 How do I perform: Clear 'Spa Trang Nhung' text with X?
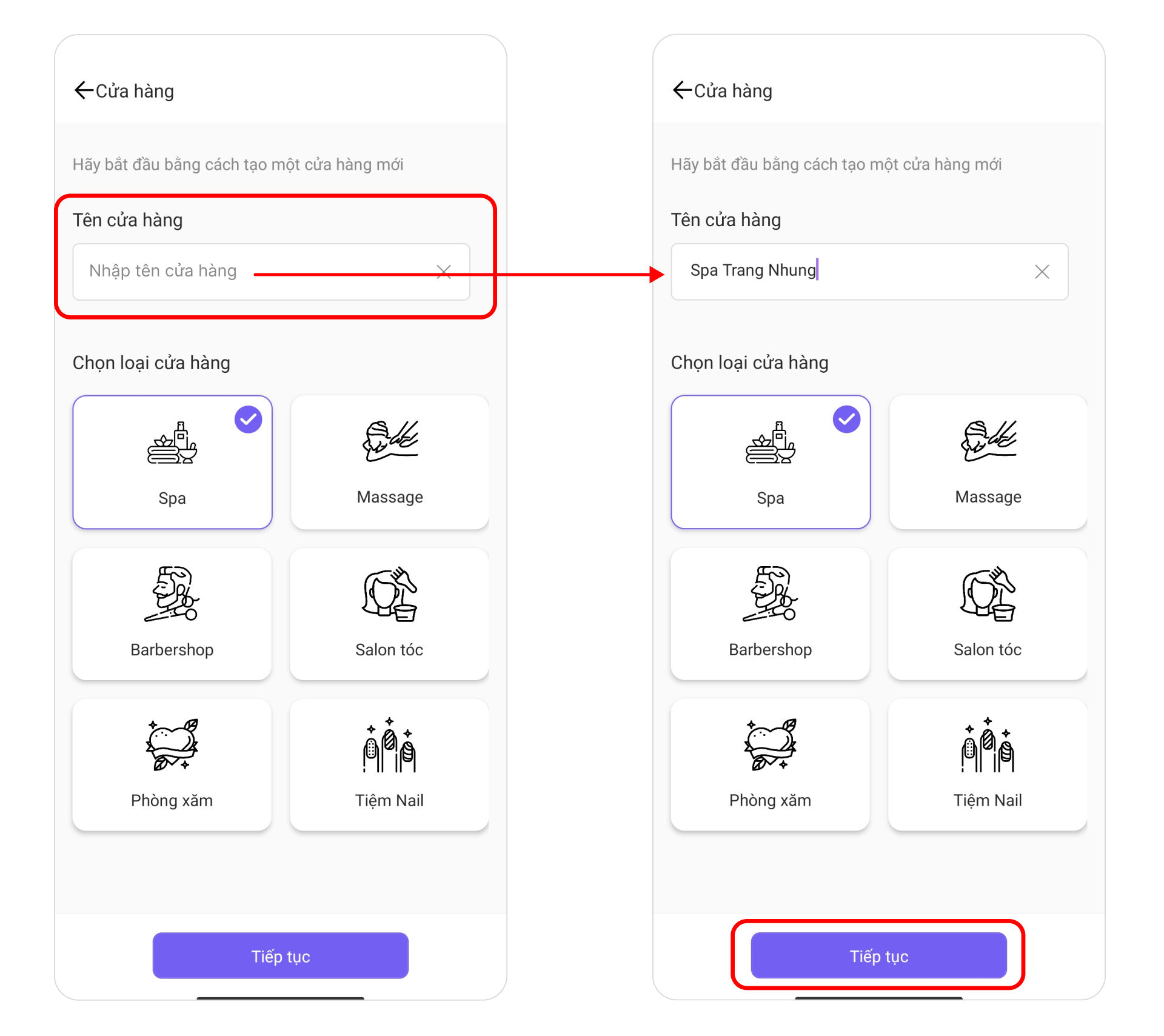click(1042, 272)
